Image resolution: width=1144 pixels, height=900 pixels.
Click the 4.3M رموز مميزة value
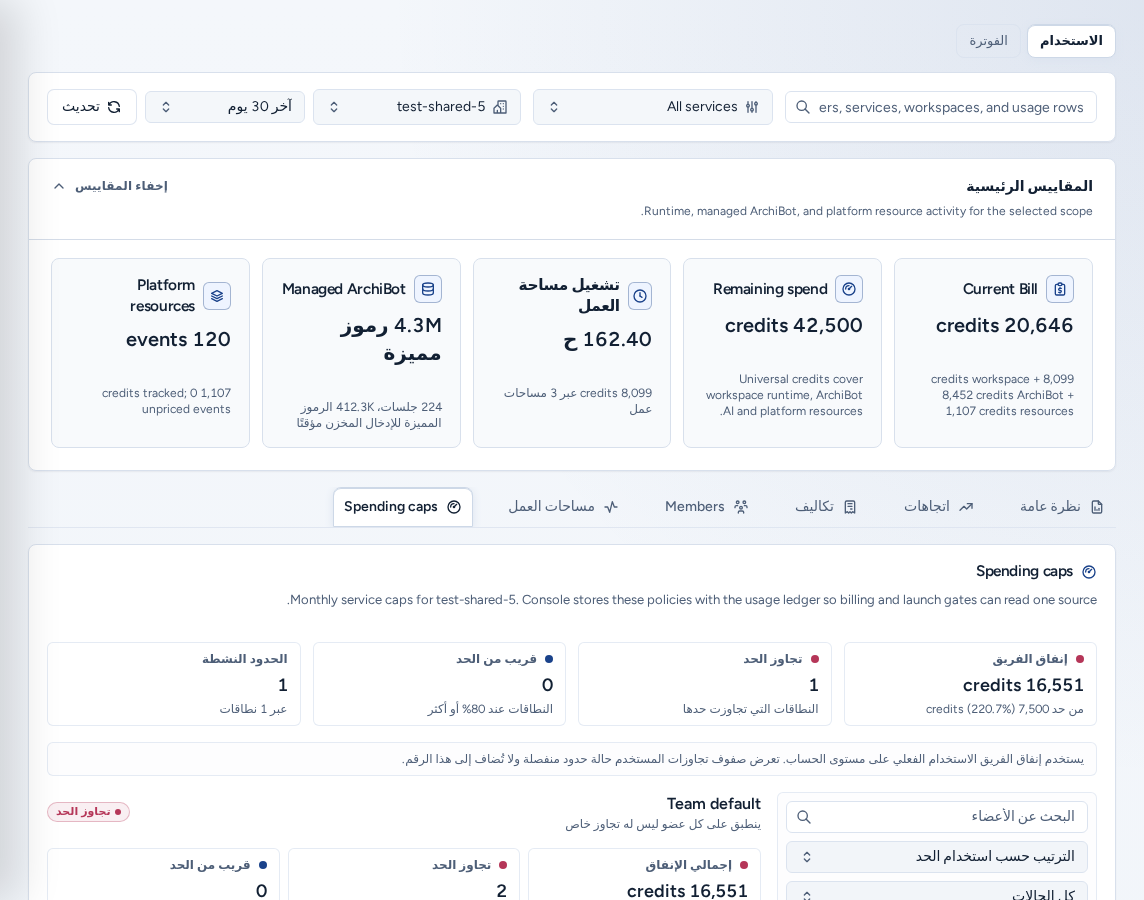click(x=391, y=339)
